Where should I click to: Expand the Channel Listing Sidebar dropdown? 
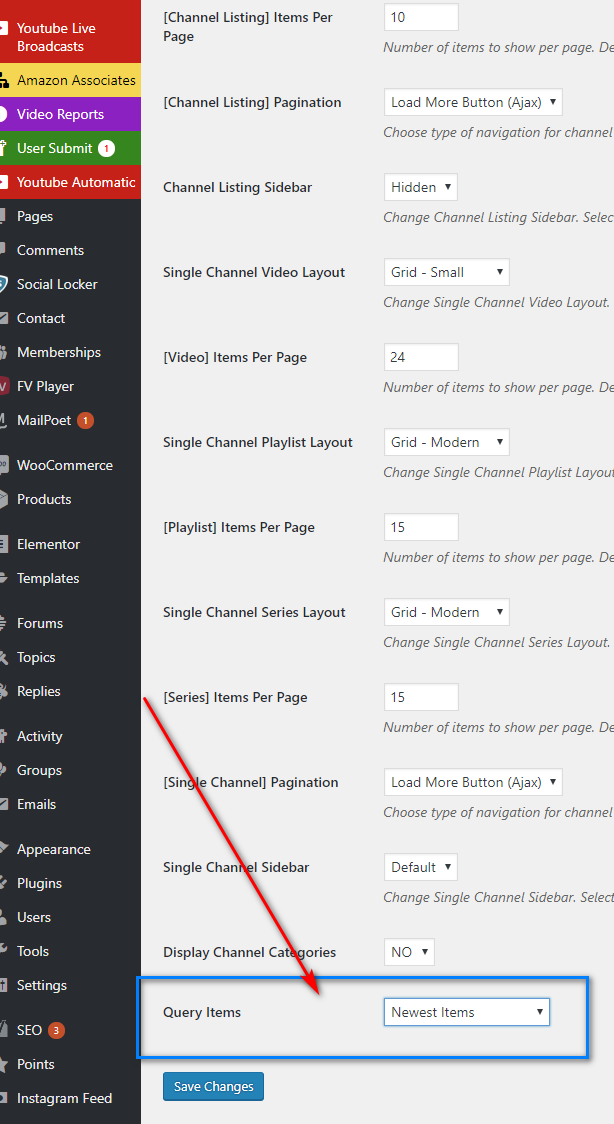point(420,187)
